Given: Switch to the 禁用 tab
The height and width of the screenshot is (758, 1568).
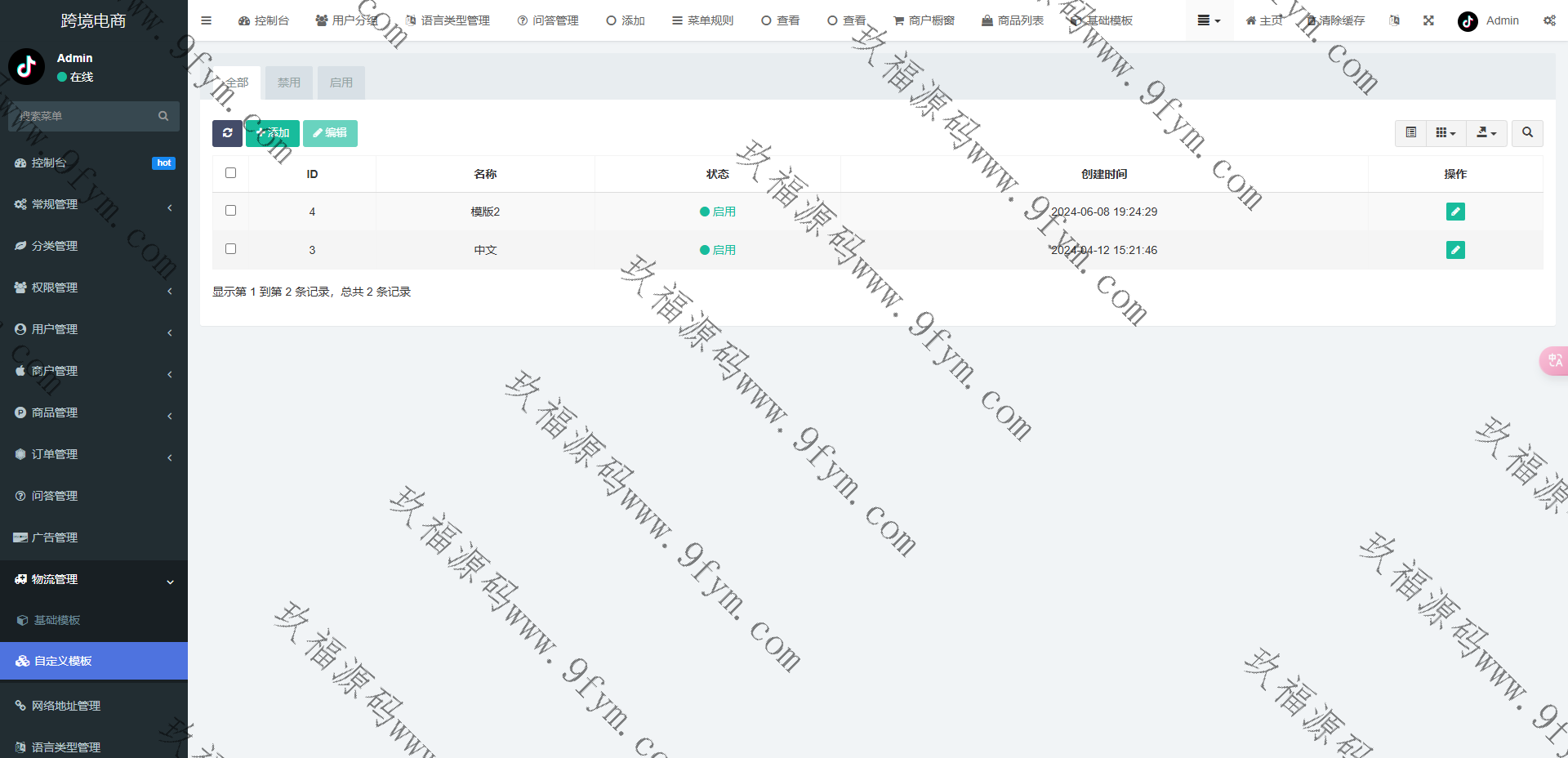Looking at the screenshot, I should [x=288, y=82].
